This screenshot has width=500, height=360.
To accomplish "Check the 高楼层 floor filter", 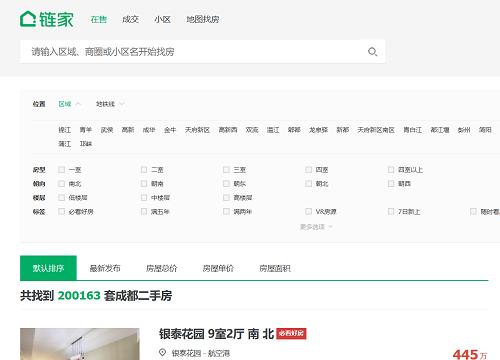I will click(226, 198).
